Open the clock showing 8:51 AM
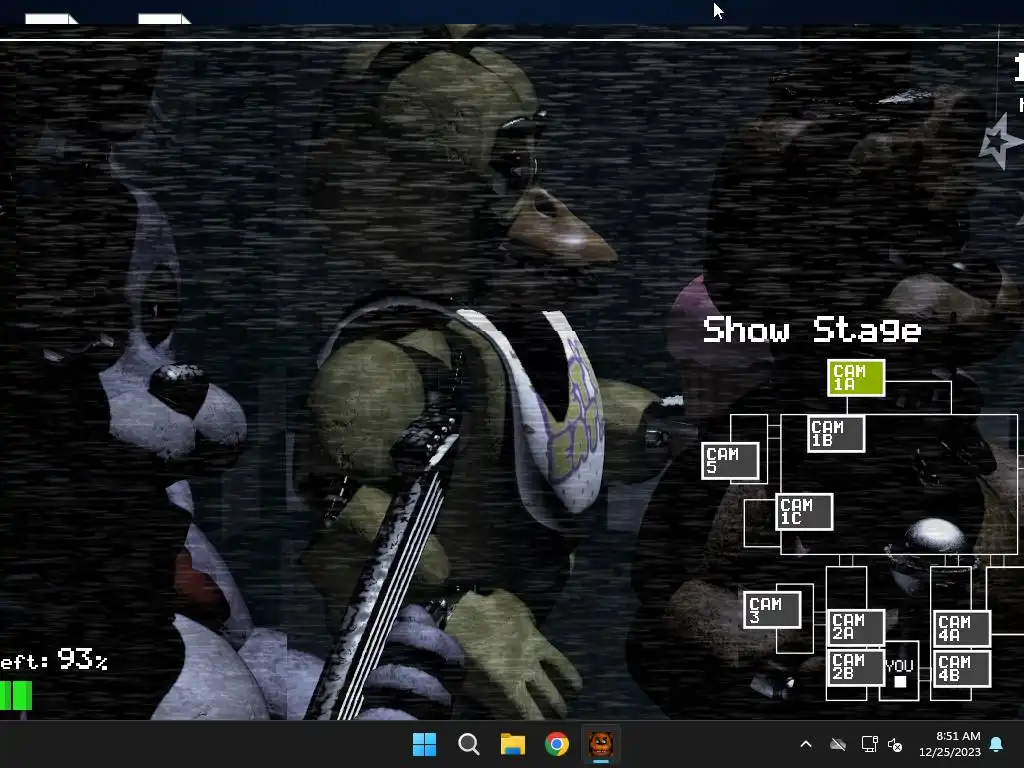 point(950,744)
